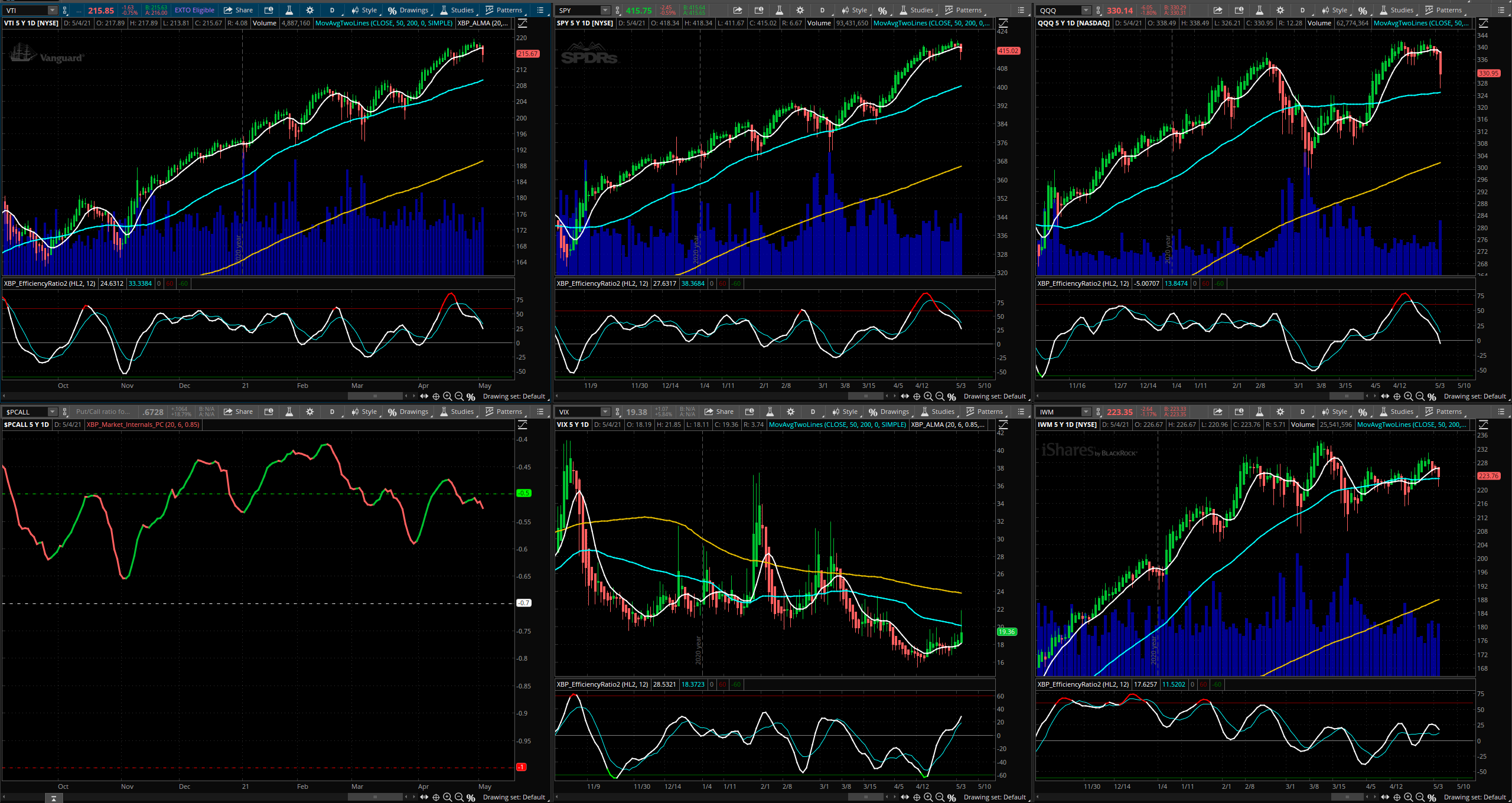Click alert flag icon in IWM panel toolbar
This screenshot has height=803, width=1512.
(1239, 412)
